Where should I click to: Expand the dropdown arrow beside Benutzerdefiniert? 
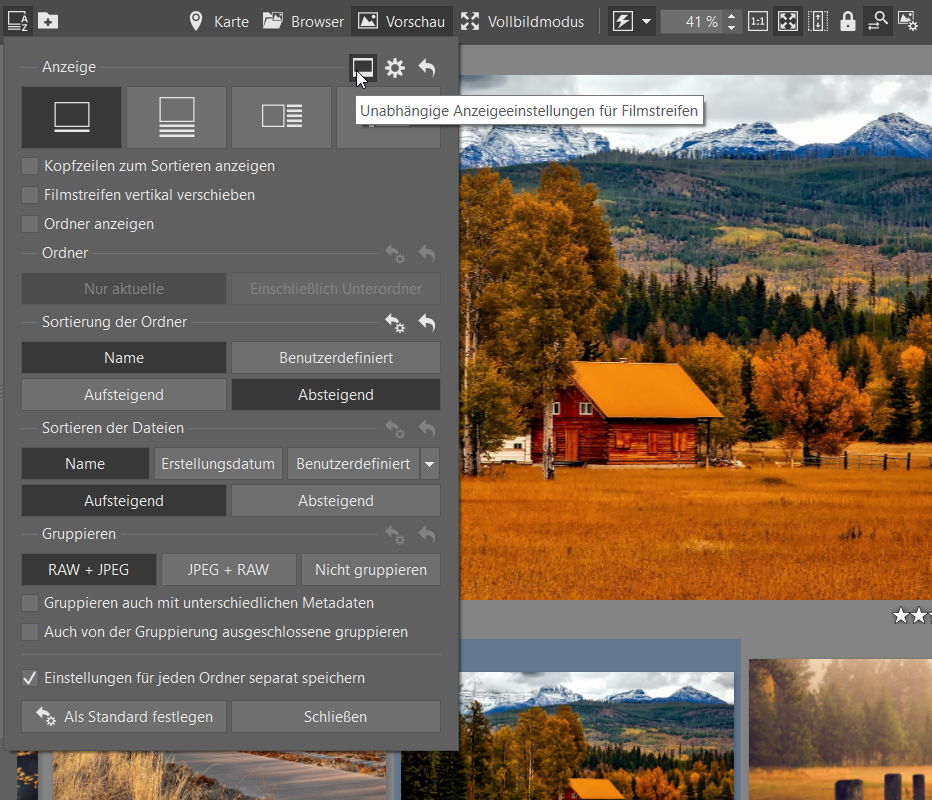click(x=430, y=464)
